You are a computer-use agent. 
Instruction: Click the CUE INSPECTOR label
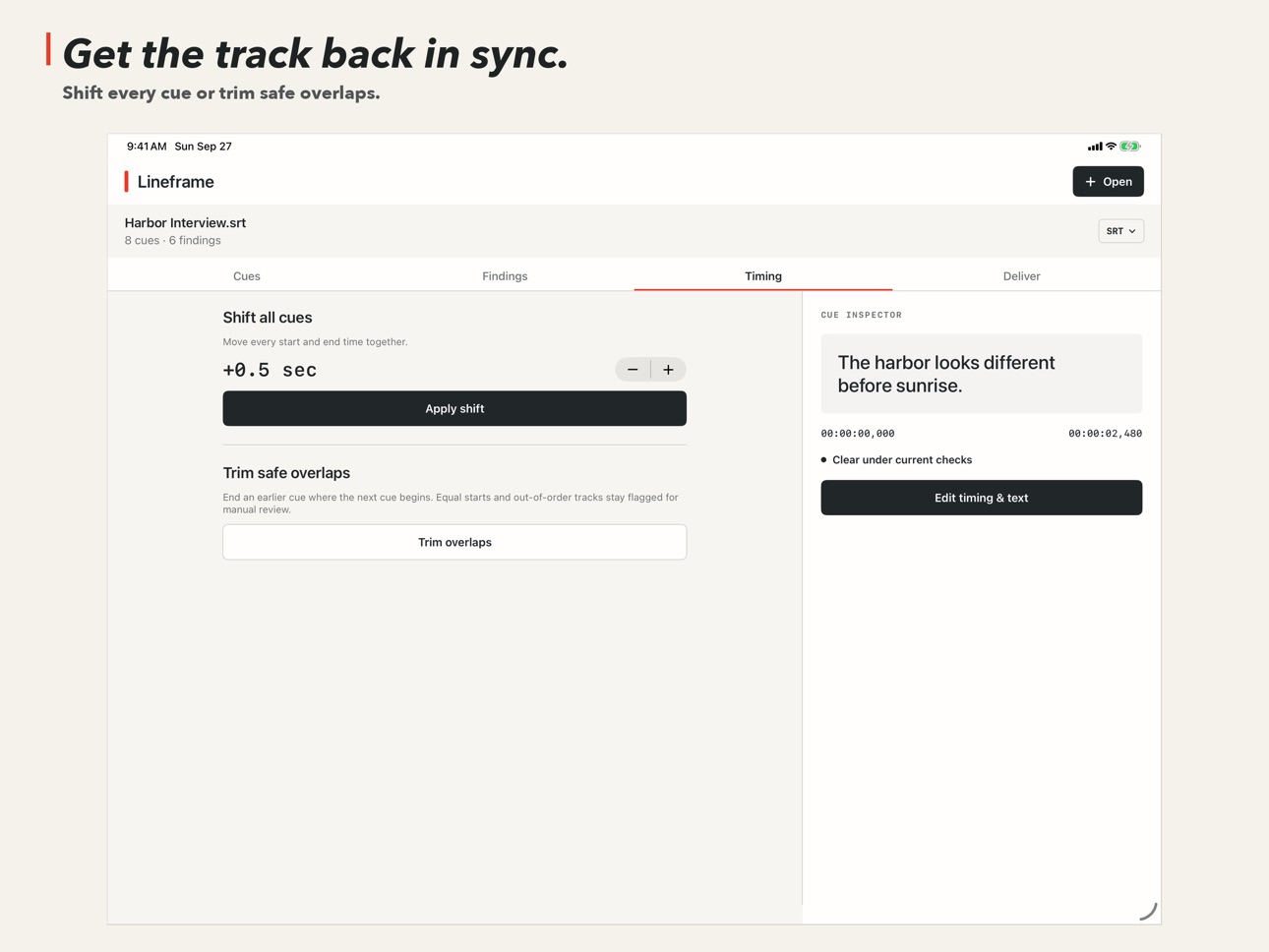862,315
